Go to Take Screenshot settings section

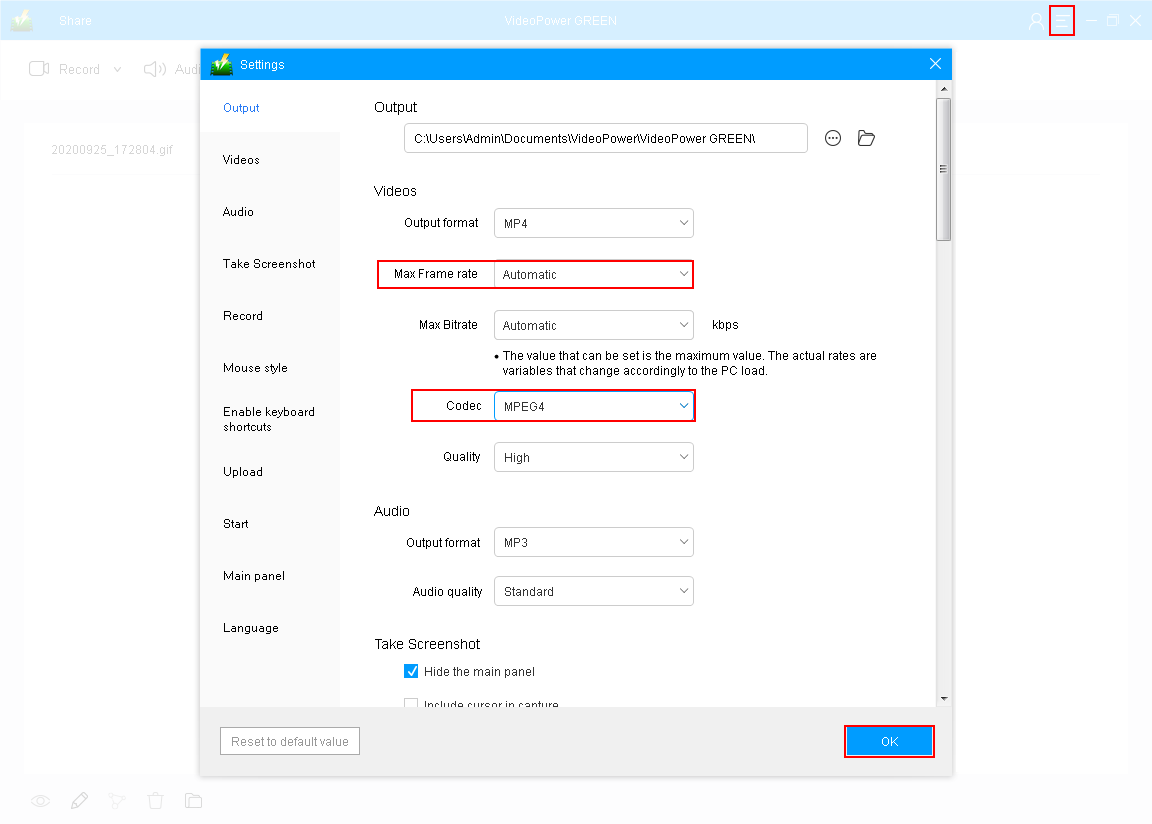tap(269, 264)
